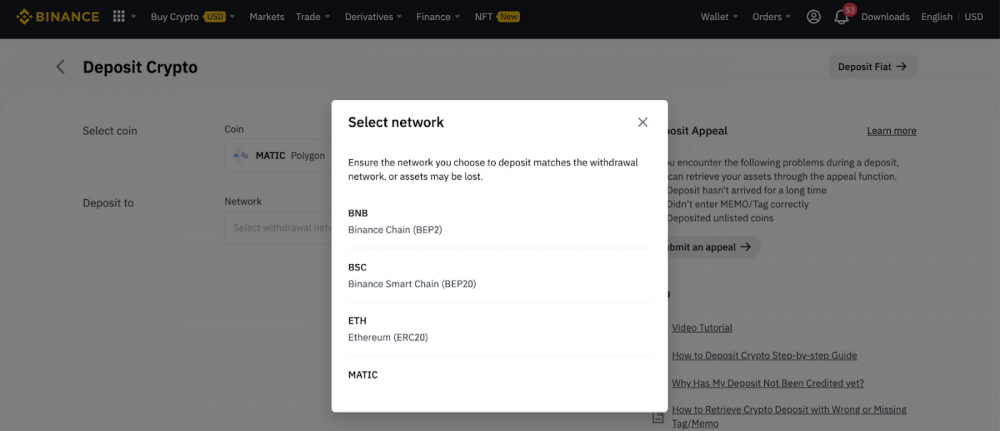Open the MATIC Polygon coin selector
1000x431 pixels.
click(278, 156)
